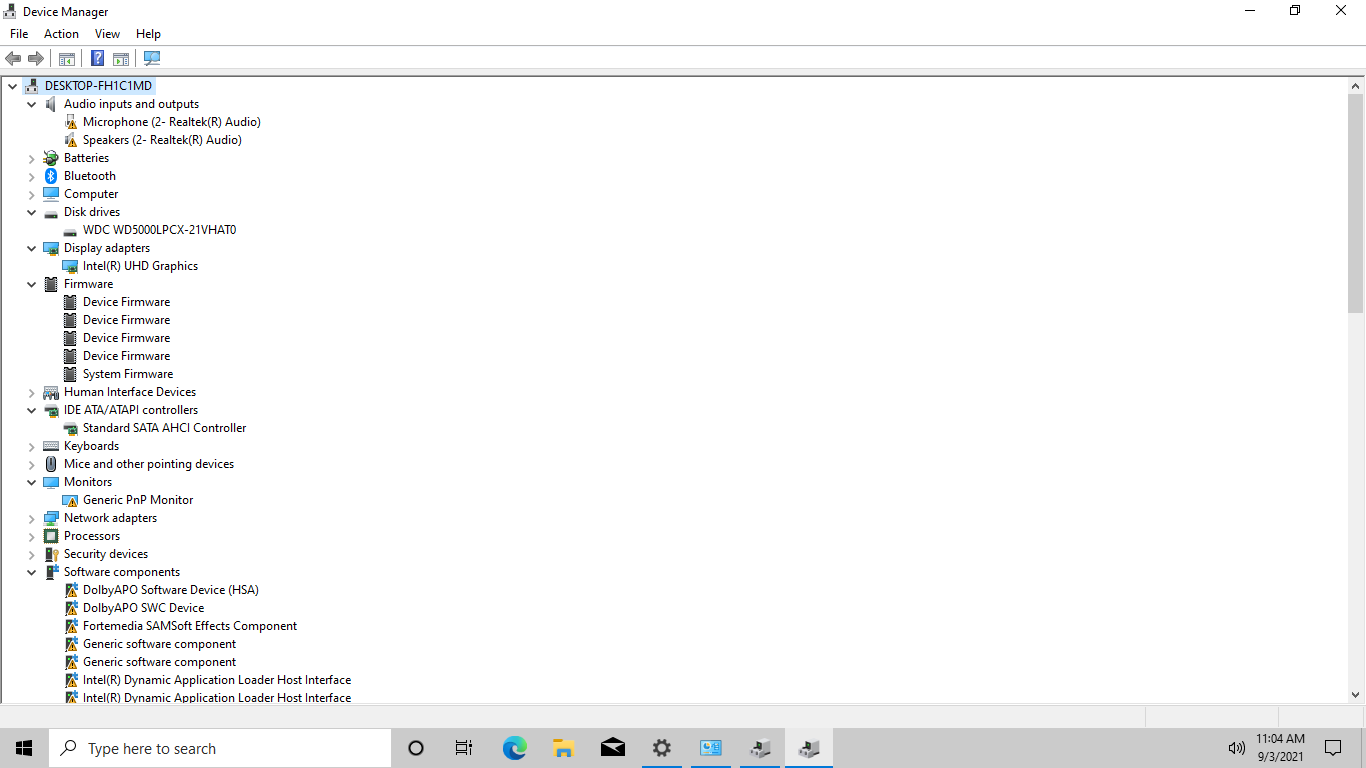The image size is (1366, 768).
Task: Select the Speakers device's warning icon
Action: (x=70, y=140)
